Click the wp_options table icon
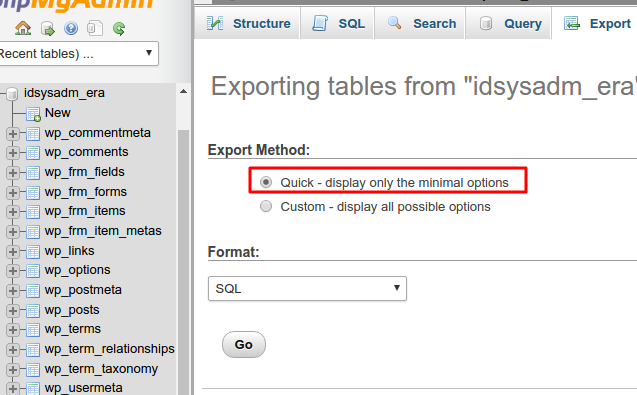637x395 pixels. pos(32,271)
